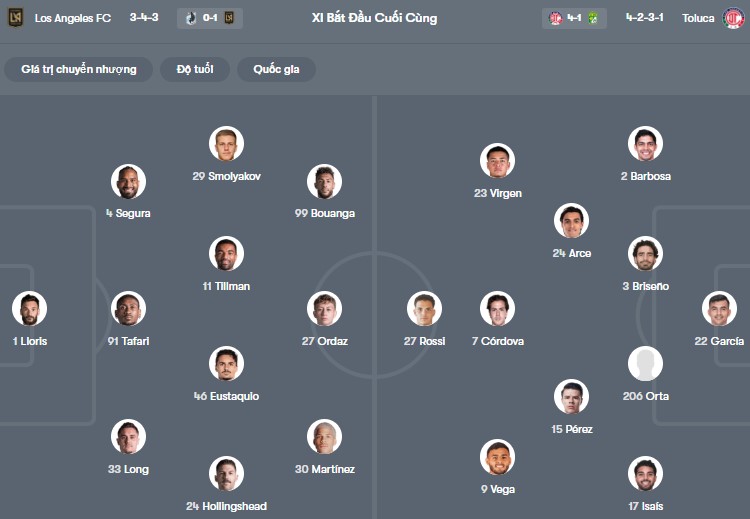
Task: Enable the Quốc gia filter
Action: click(276, 69)
